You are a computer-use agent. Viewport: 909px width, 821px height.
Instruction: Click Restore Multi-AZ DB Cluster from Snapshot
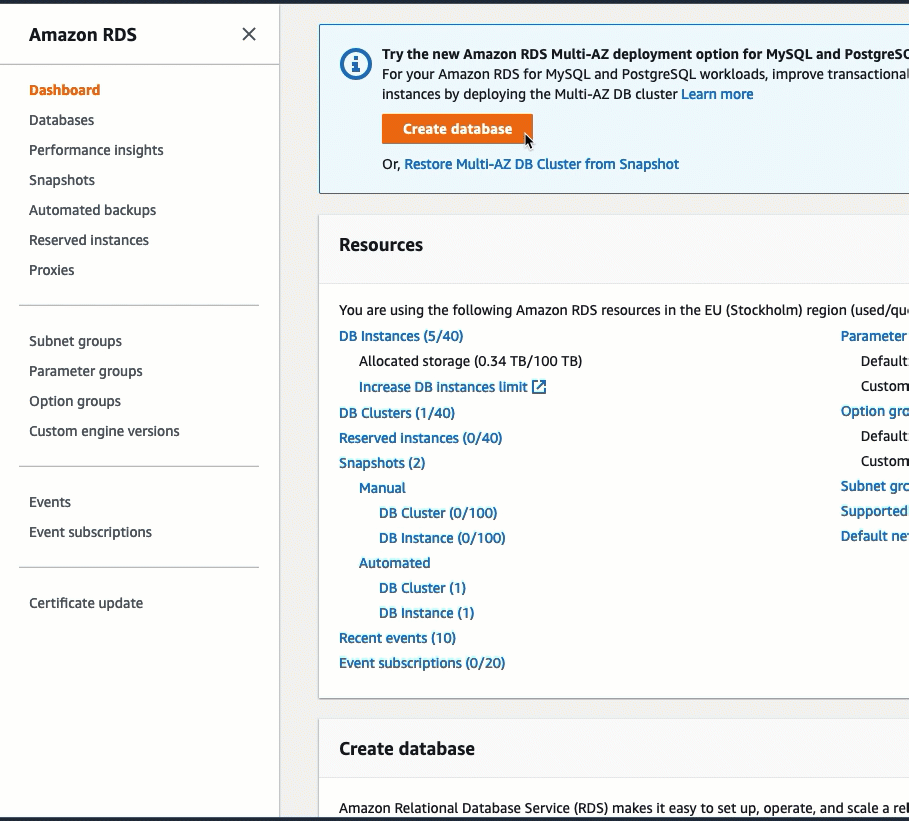pos(541,163)
